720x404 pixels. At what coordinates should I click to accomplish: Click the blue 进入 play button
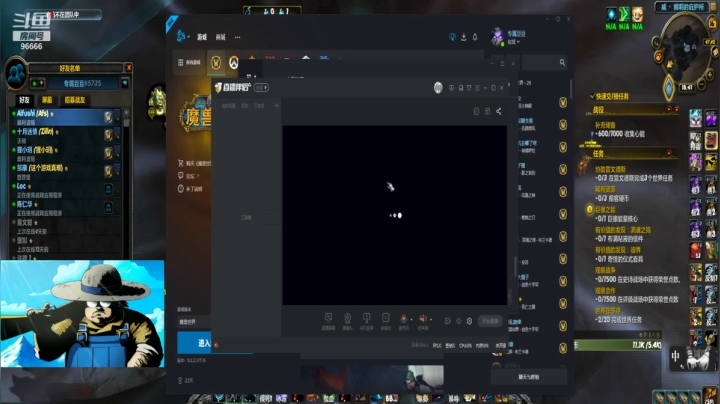tap(195, 343)
